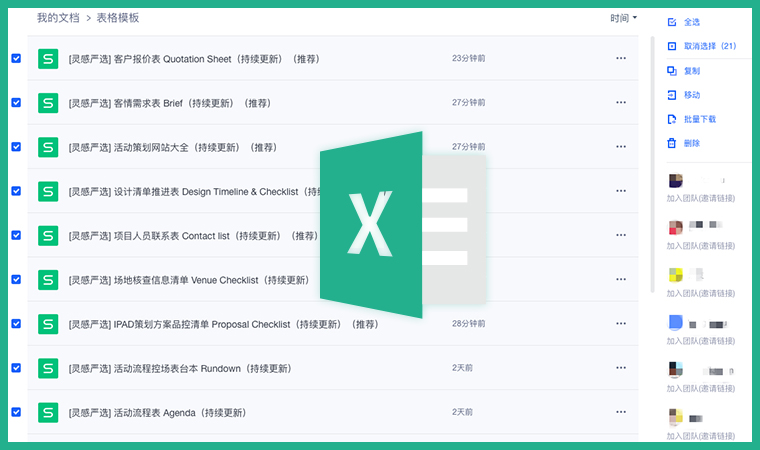Open more options for Agenda row
The height and width of the screenshot is (450, 760).
(621, 412)
